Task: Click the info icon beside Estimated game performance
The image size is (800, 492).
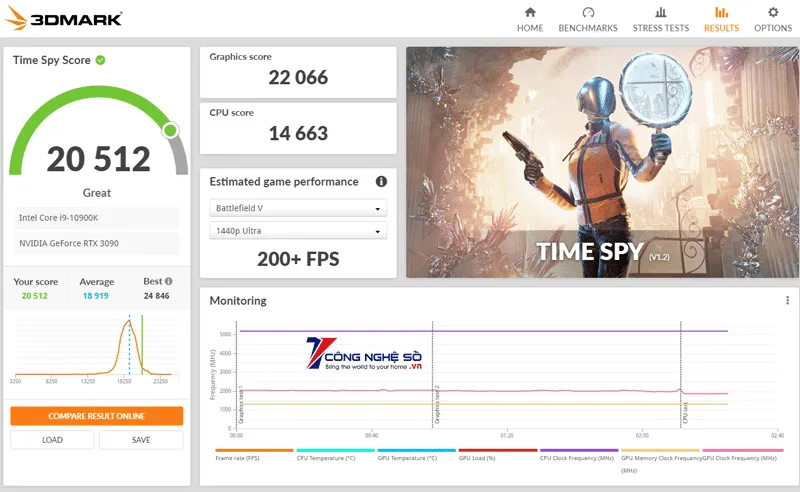Action: click(x=381, y=182)
